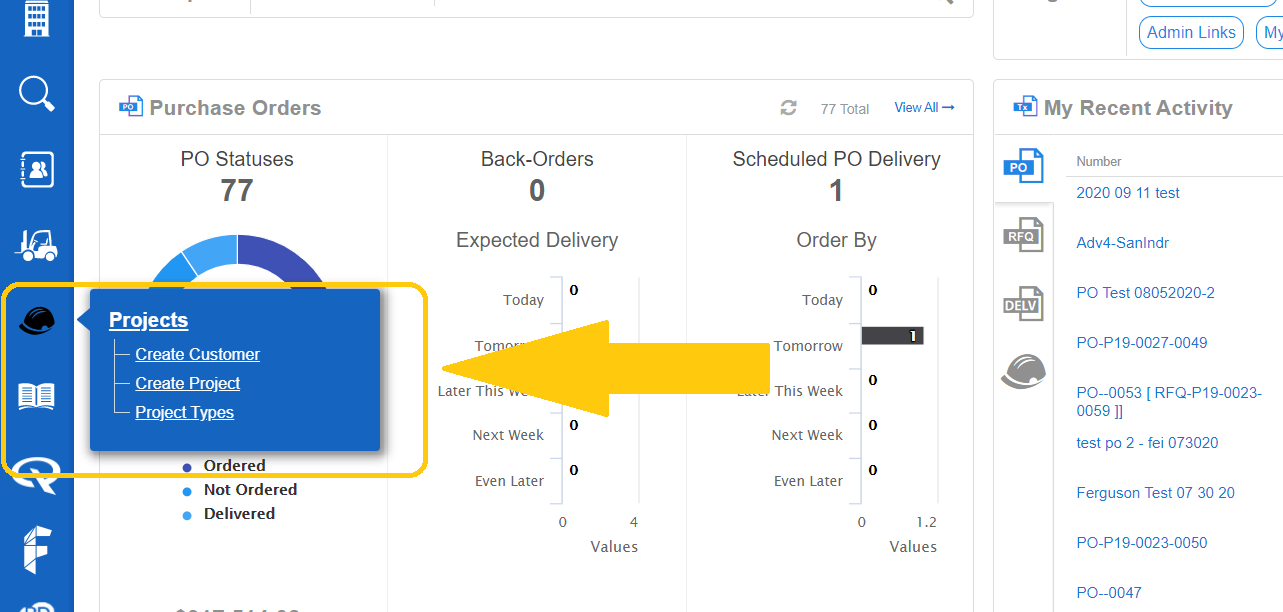This screenshot has height=612, width=1283.
Task: Click the Number column header
Action: 1099,161
